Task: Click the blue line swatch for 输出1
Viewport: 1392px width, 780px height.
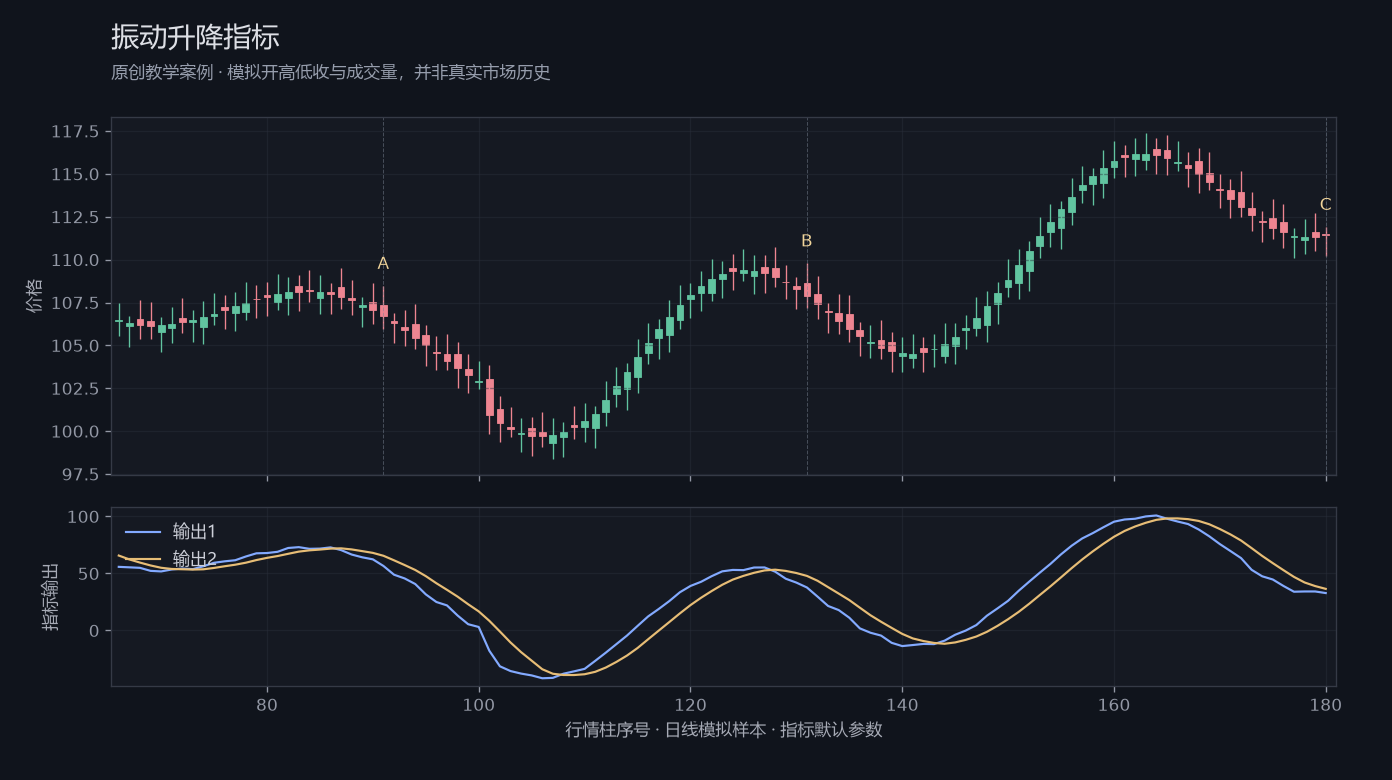Action: tap(143, 532)
